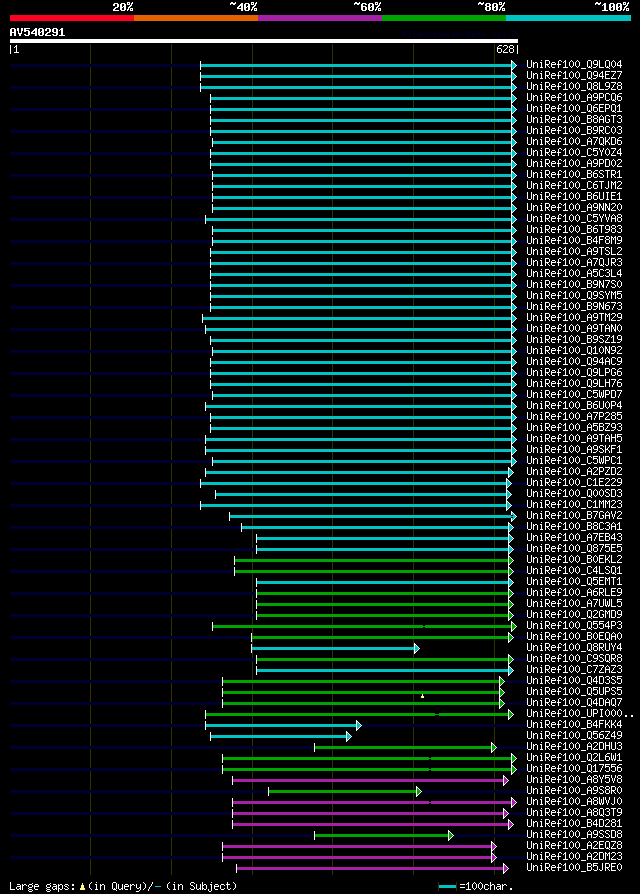
Task: Click the 628 end position label
Action: [x=505, y=50]
